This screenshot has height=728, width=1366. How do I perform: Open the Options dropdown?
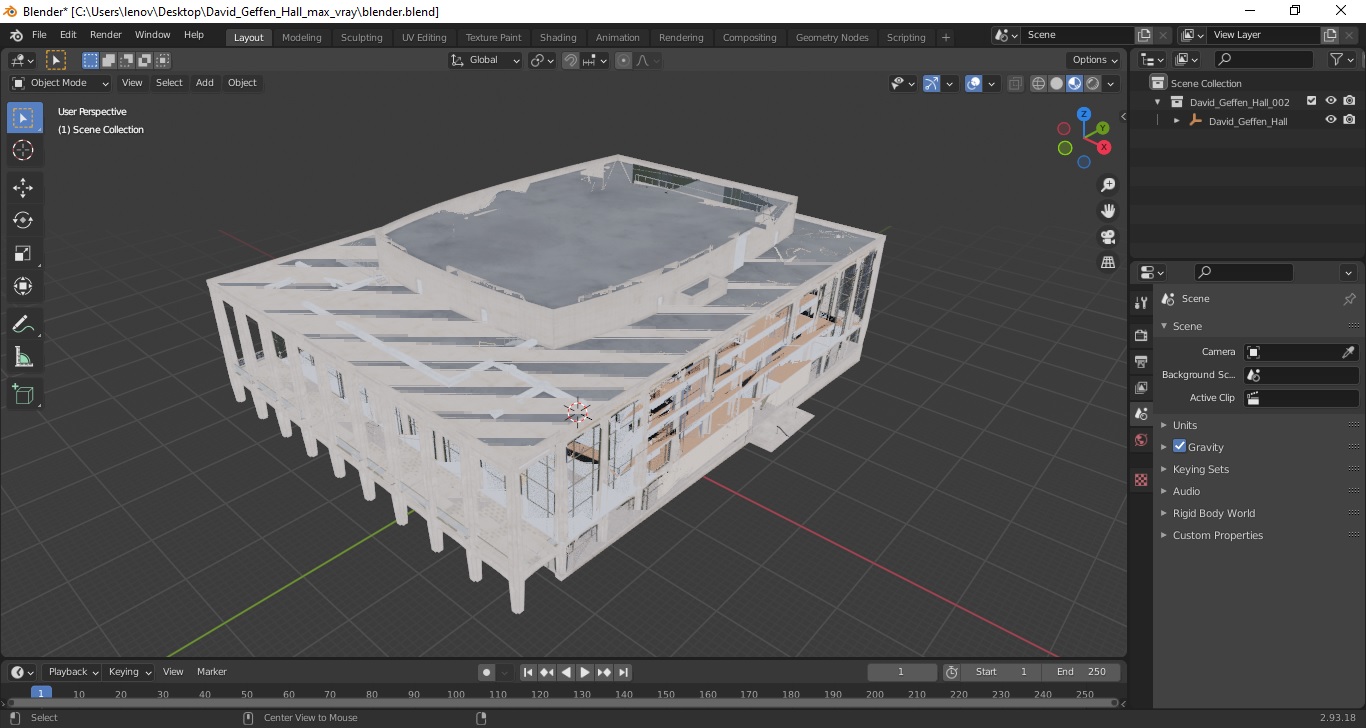point(1093,60)
